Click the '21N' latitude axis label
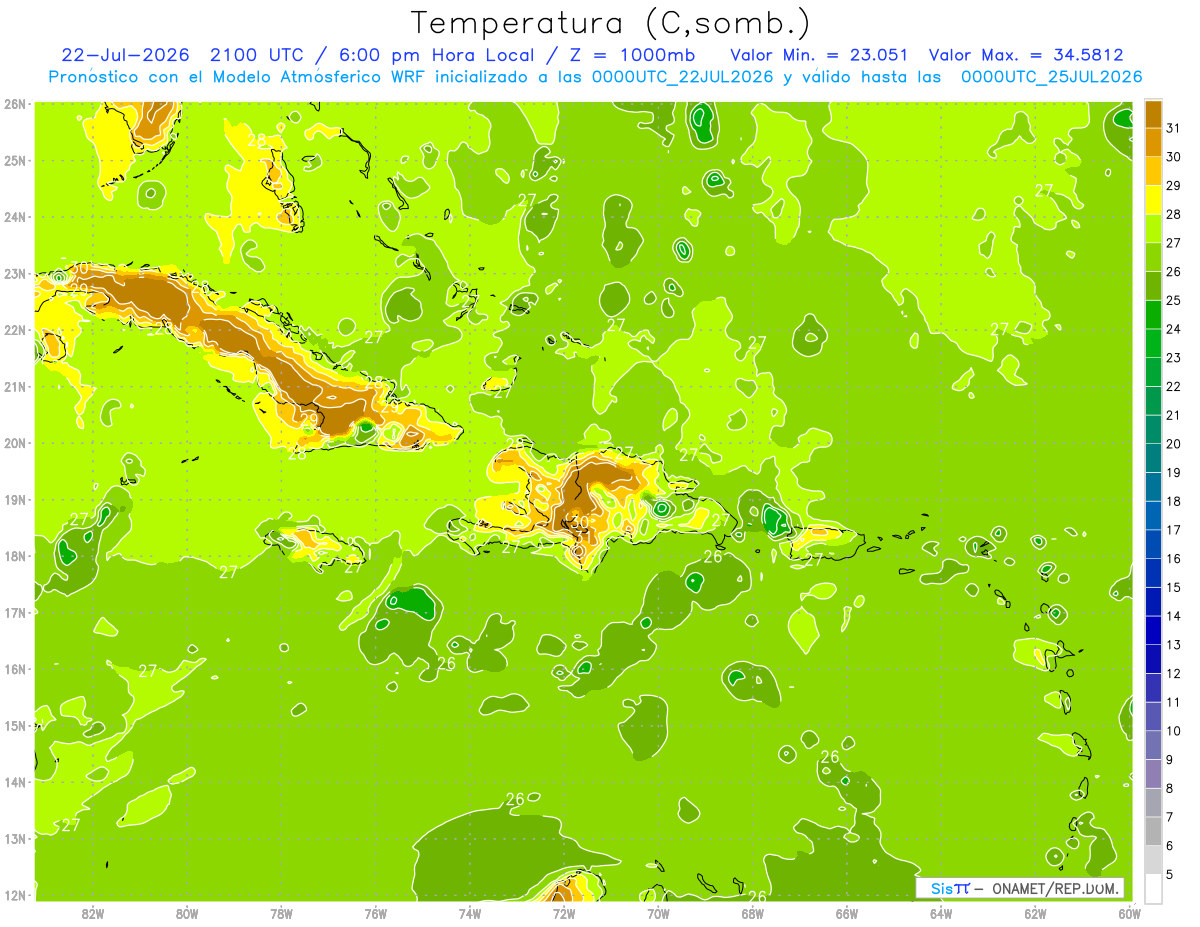Viewport: 1200px width, 927px height. 15,386
